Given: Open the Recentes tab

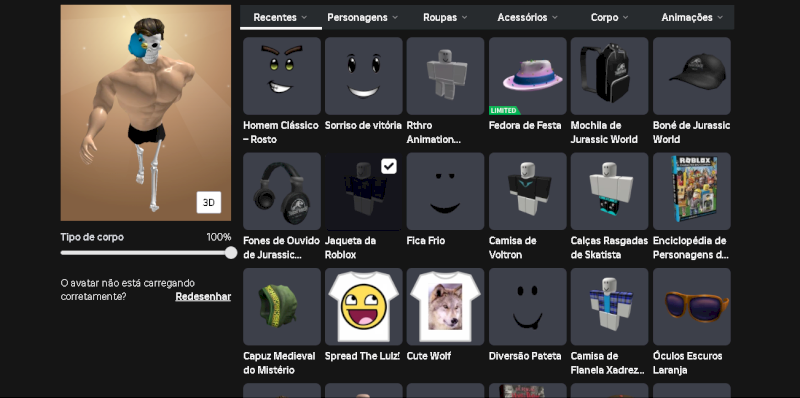Looking at the screenshot, I should pyautogui.click(x=281, y=17).
